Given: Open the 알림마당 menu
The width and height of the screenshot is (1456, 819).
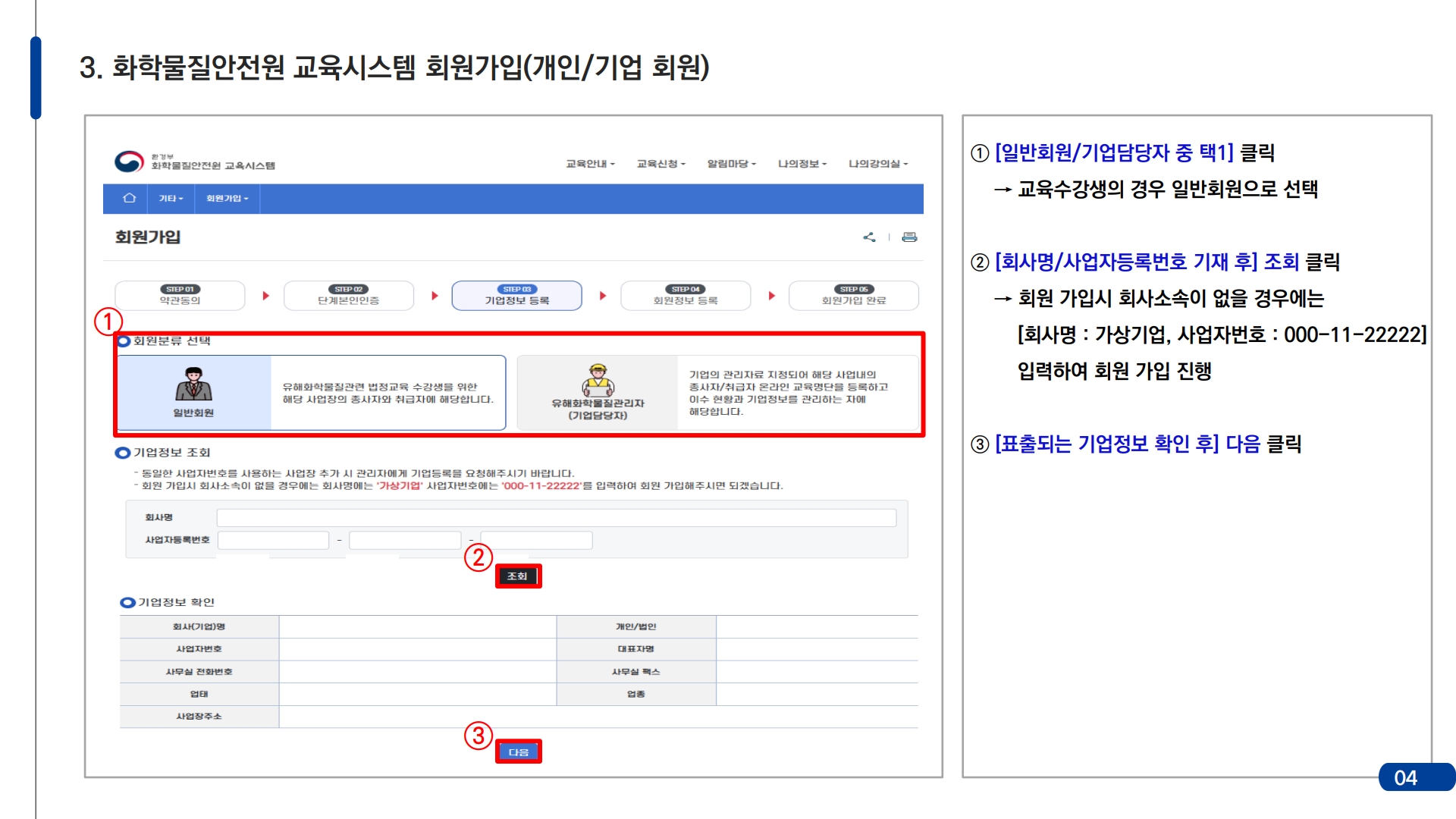Looking at the screenshot, I should point(731,164).
